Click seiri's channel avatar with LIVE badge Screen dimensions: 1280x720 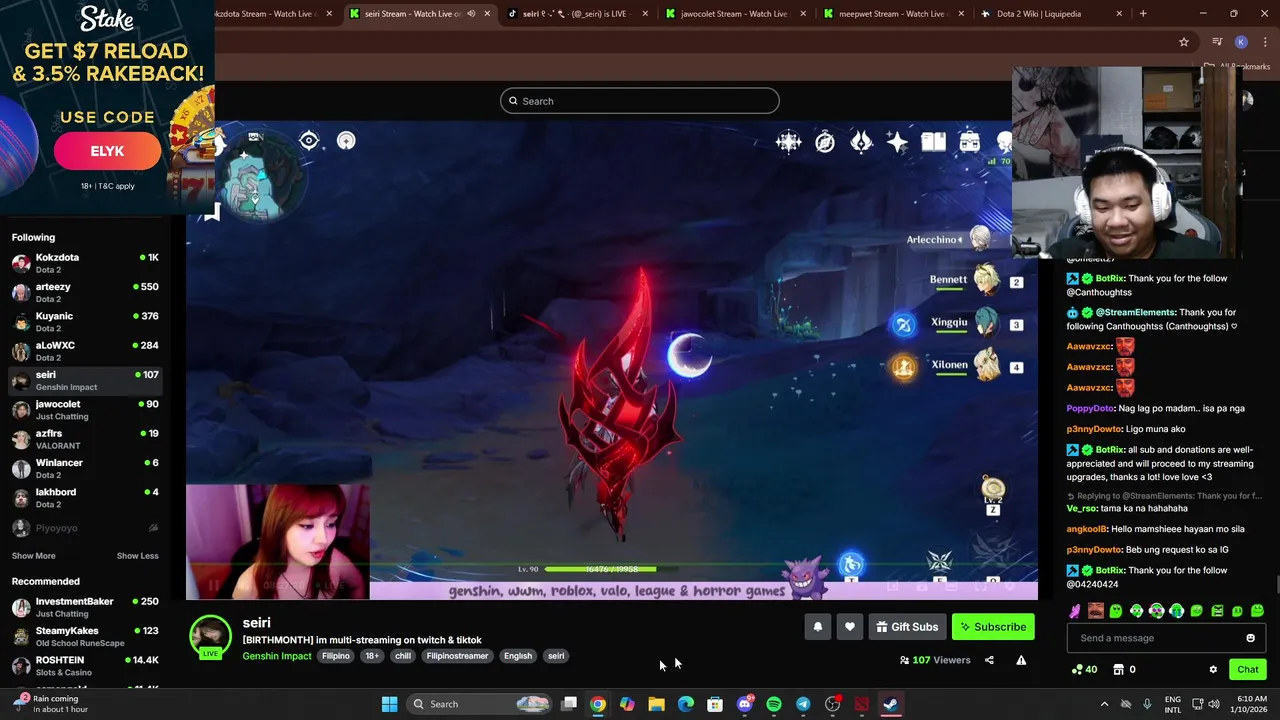tap(210, 637)
